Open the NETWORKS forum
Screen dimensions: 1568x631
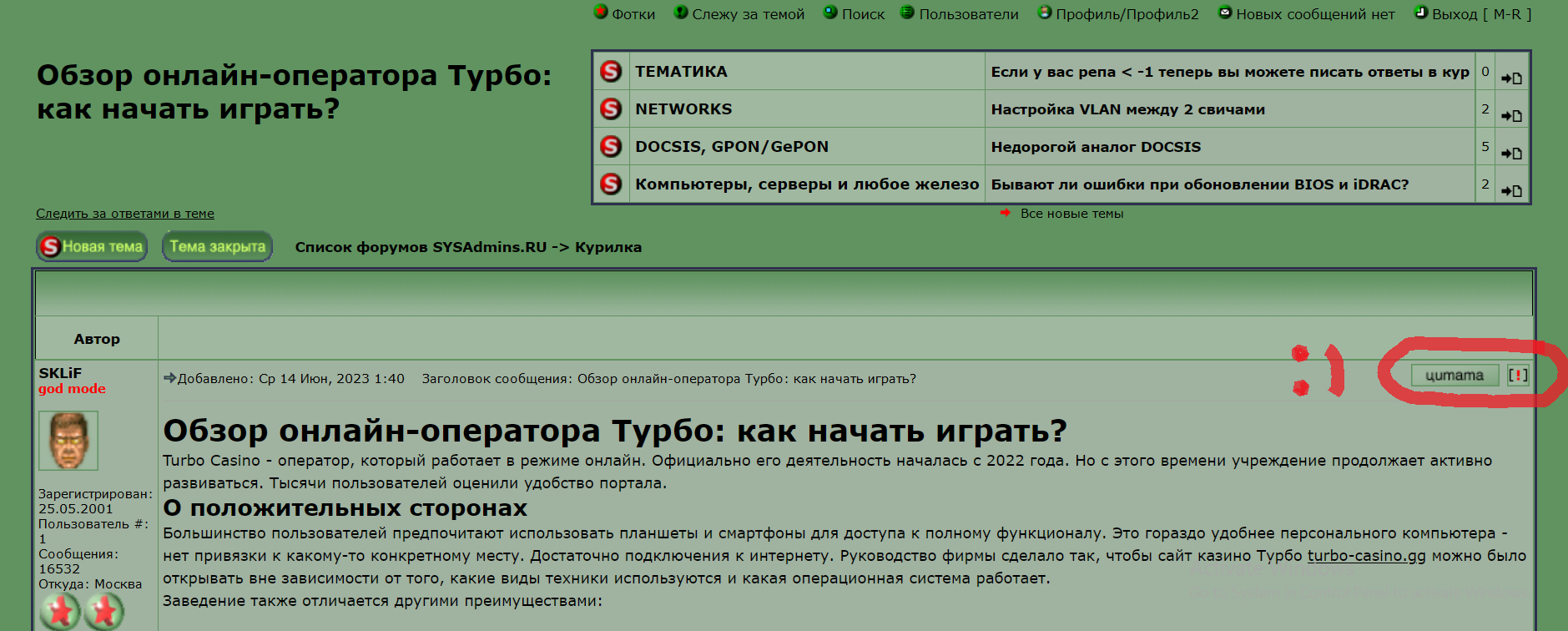[x=683, y=109]
